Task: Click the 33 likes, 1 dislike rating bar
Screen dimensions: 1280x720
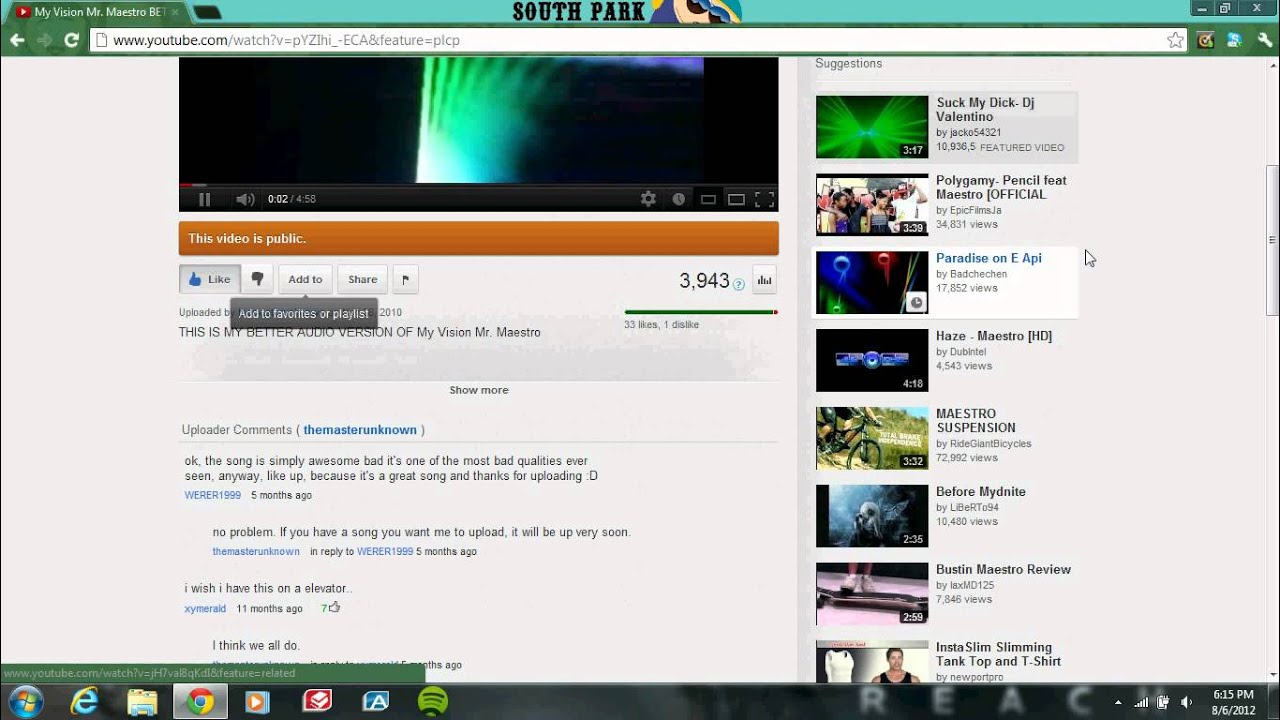Action: click(x=700, y=312)
